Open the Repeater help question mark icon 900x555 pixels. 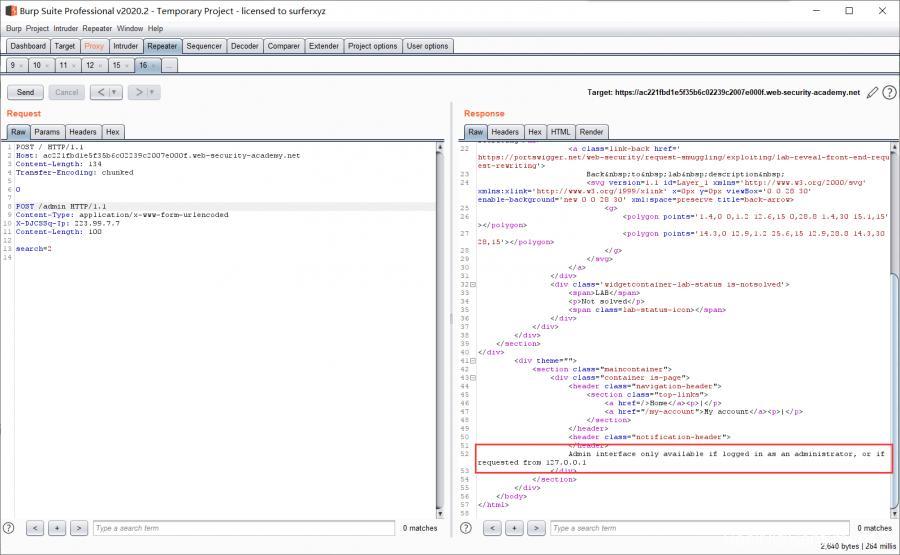pyautogui.click(x=888, y=92)
